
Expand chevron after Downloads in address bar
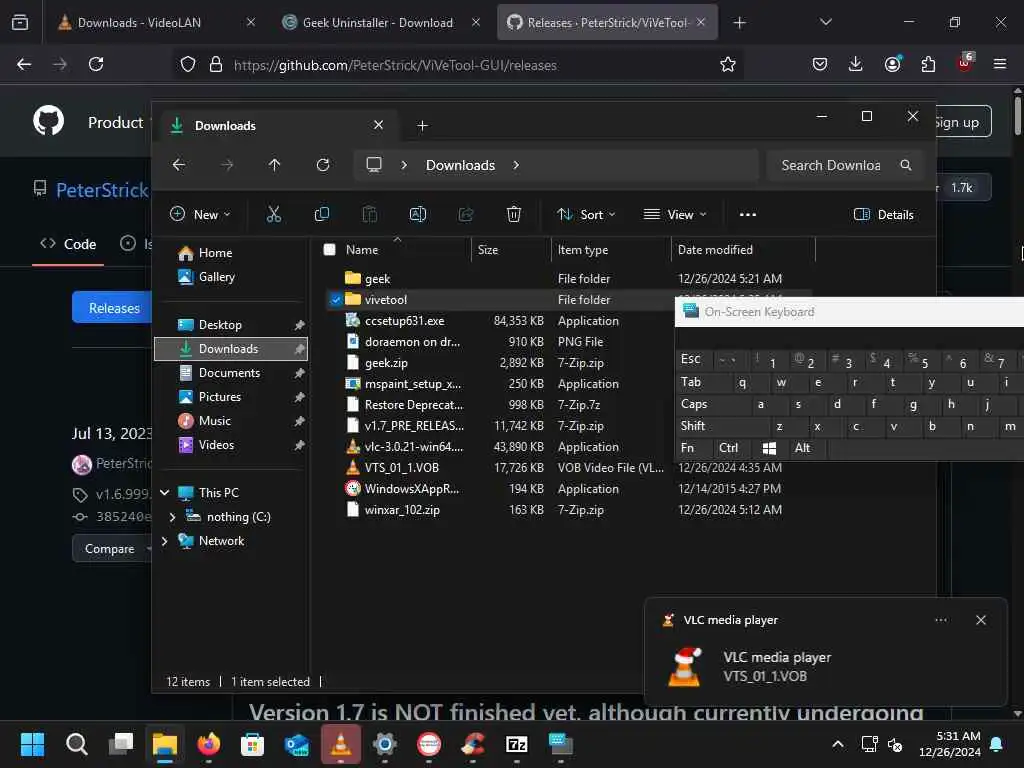(x=516, y=165)
